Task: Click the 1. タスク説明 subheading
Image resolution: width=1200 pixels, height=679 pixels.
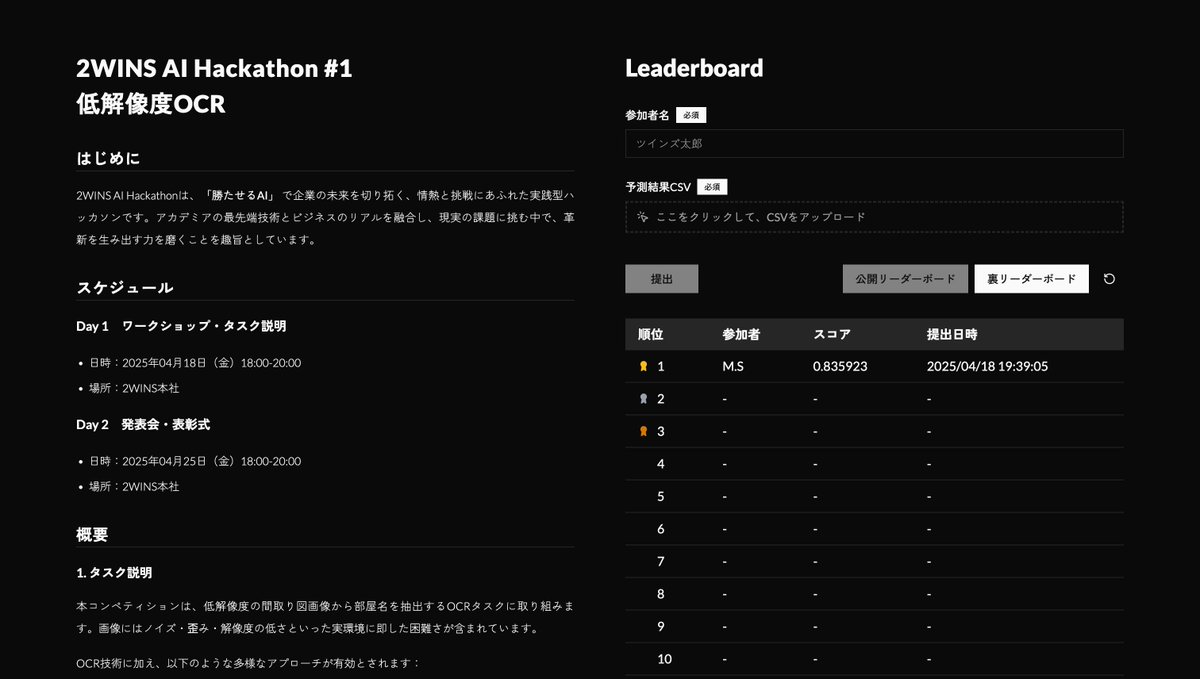Action: point(114,573)
